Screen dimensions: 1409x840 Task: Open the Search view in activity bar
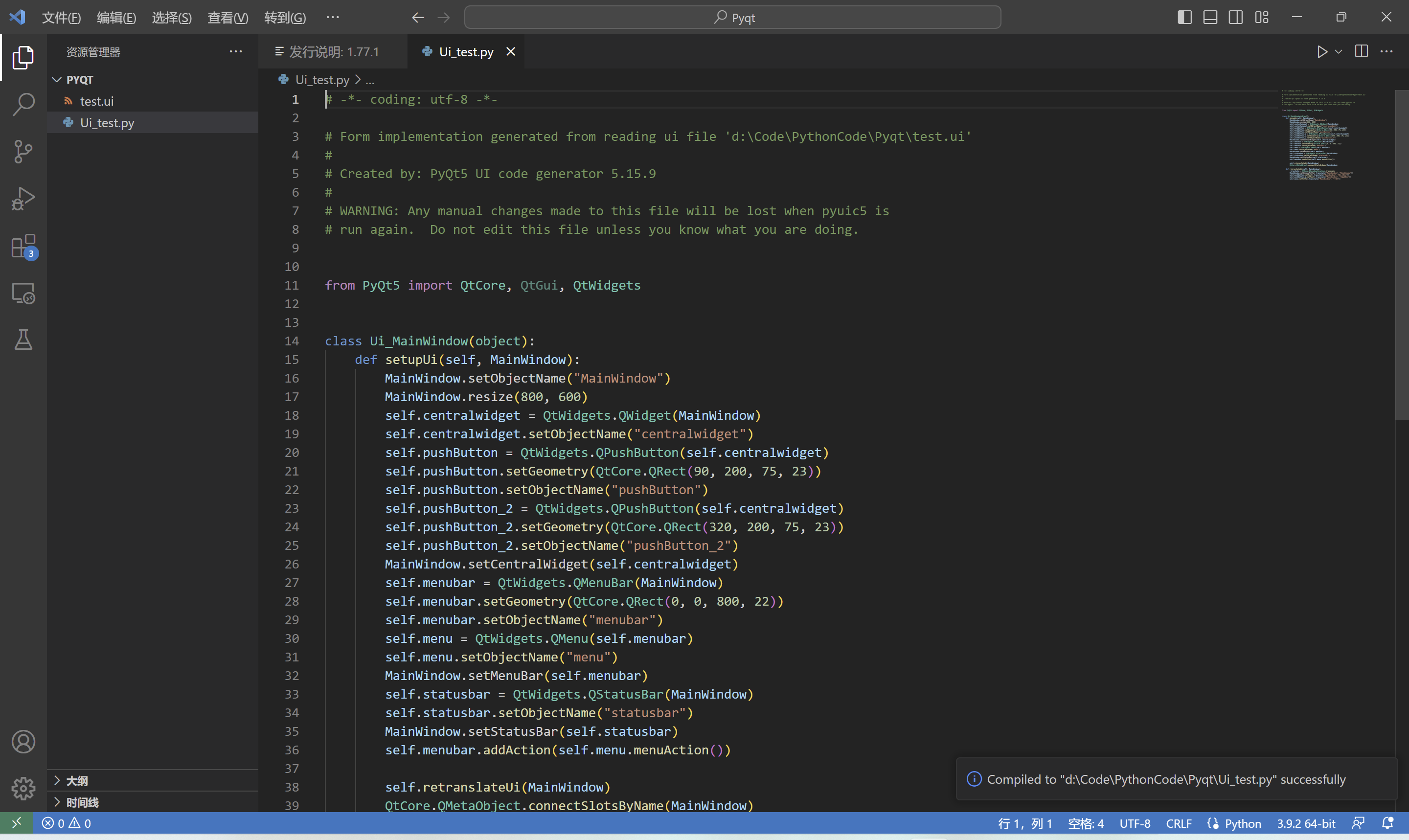coord(23,104)
